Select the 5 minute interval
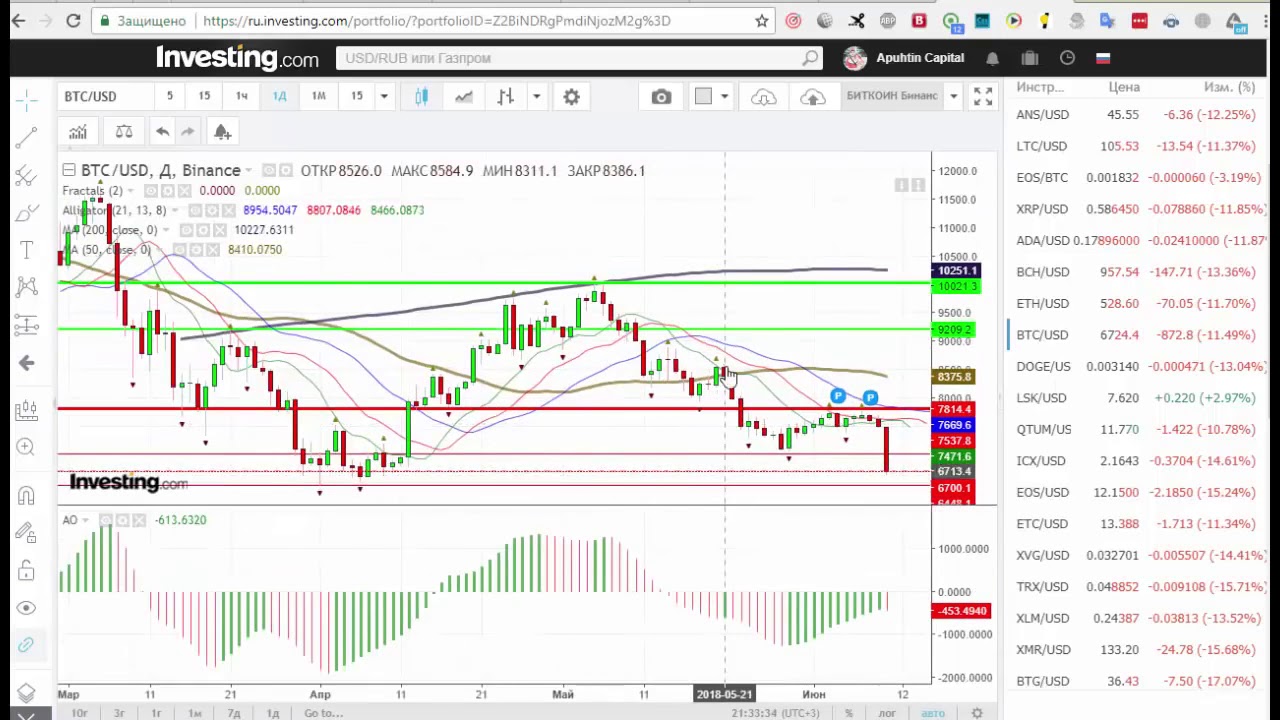This screenshot has width=1280, height=720. [x=169, y=96]
